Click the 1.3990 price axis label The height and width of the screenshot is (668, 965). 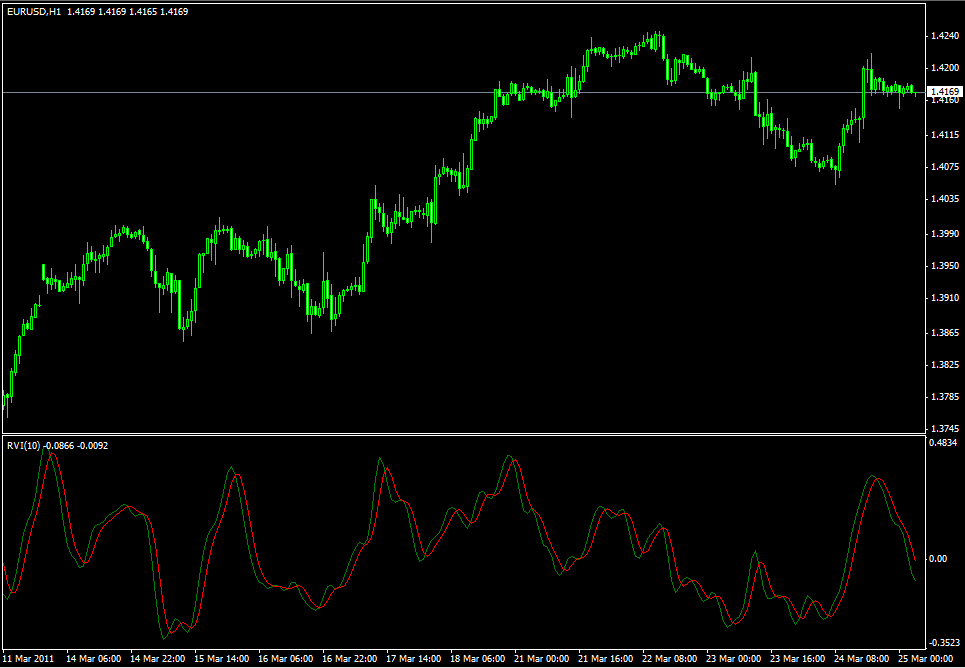[x=943, y=234]
